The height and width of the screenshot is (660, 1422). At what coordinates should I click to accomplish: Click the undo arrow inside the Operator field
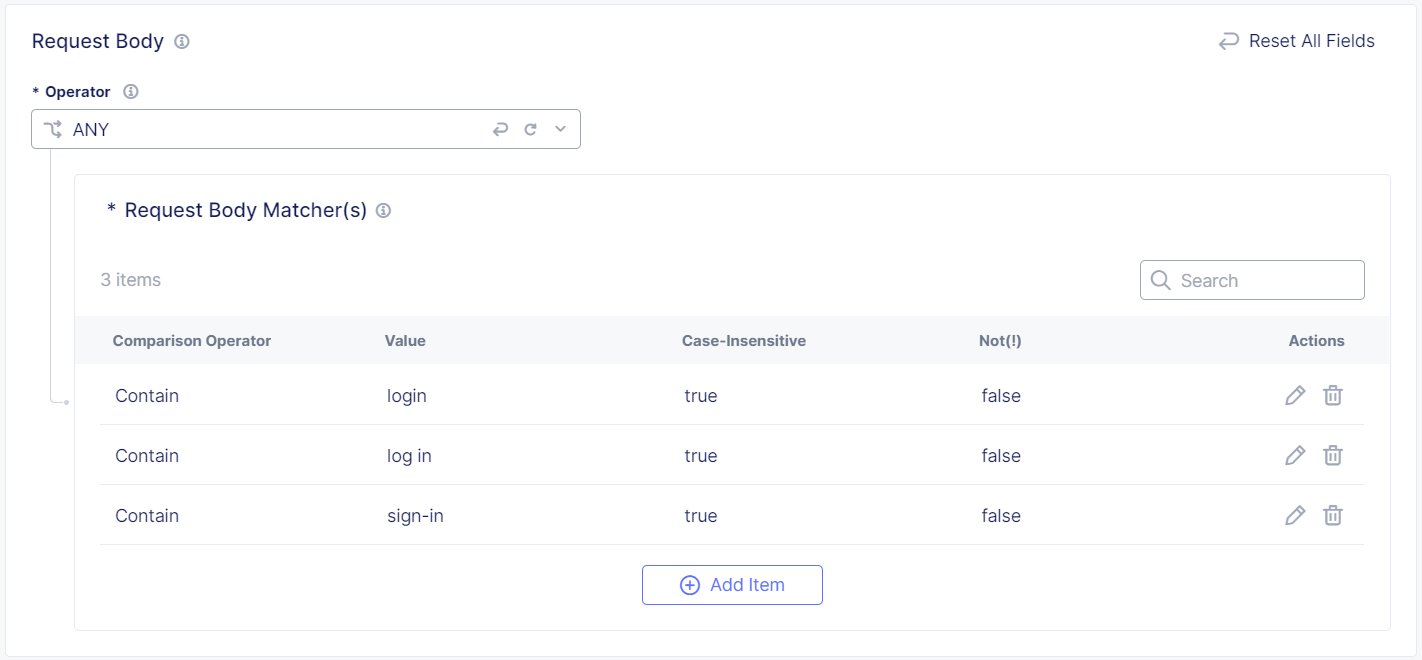(x=500, y=129)
